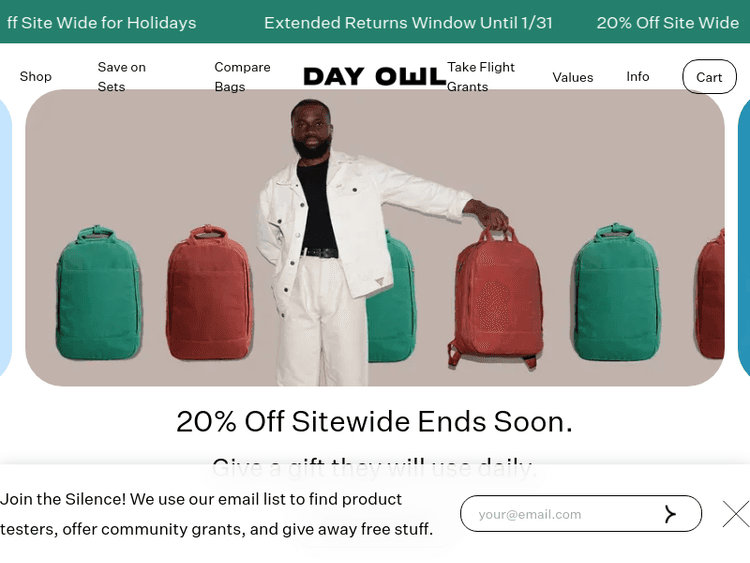Select the red backpack left of model

[209, 293]
